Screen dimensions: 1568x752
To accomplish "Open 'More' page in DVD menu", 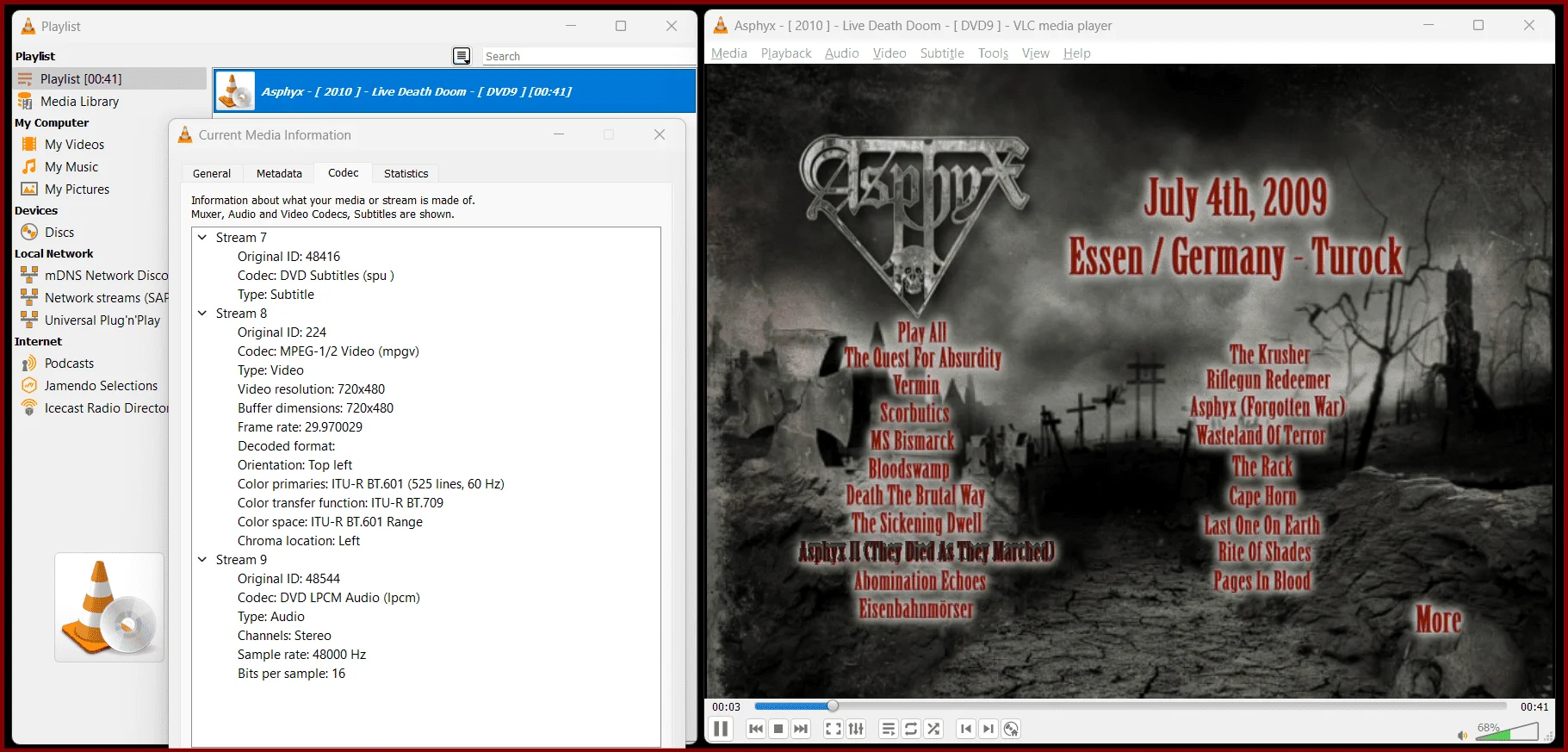I will point(1438,619).
